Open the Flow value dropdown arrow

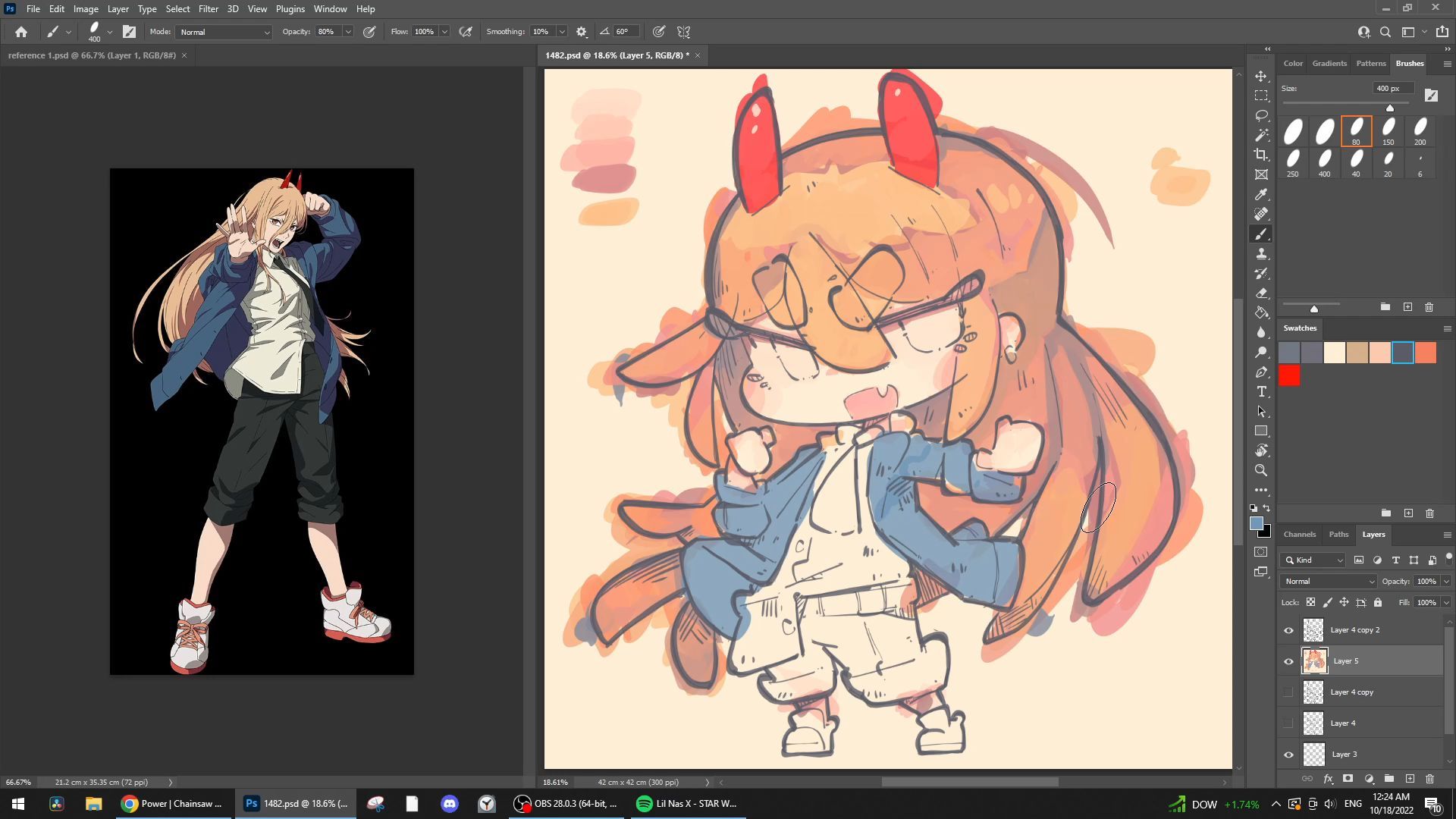tap(444, 32)
